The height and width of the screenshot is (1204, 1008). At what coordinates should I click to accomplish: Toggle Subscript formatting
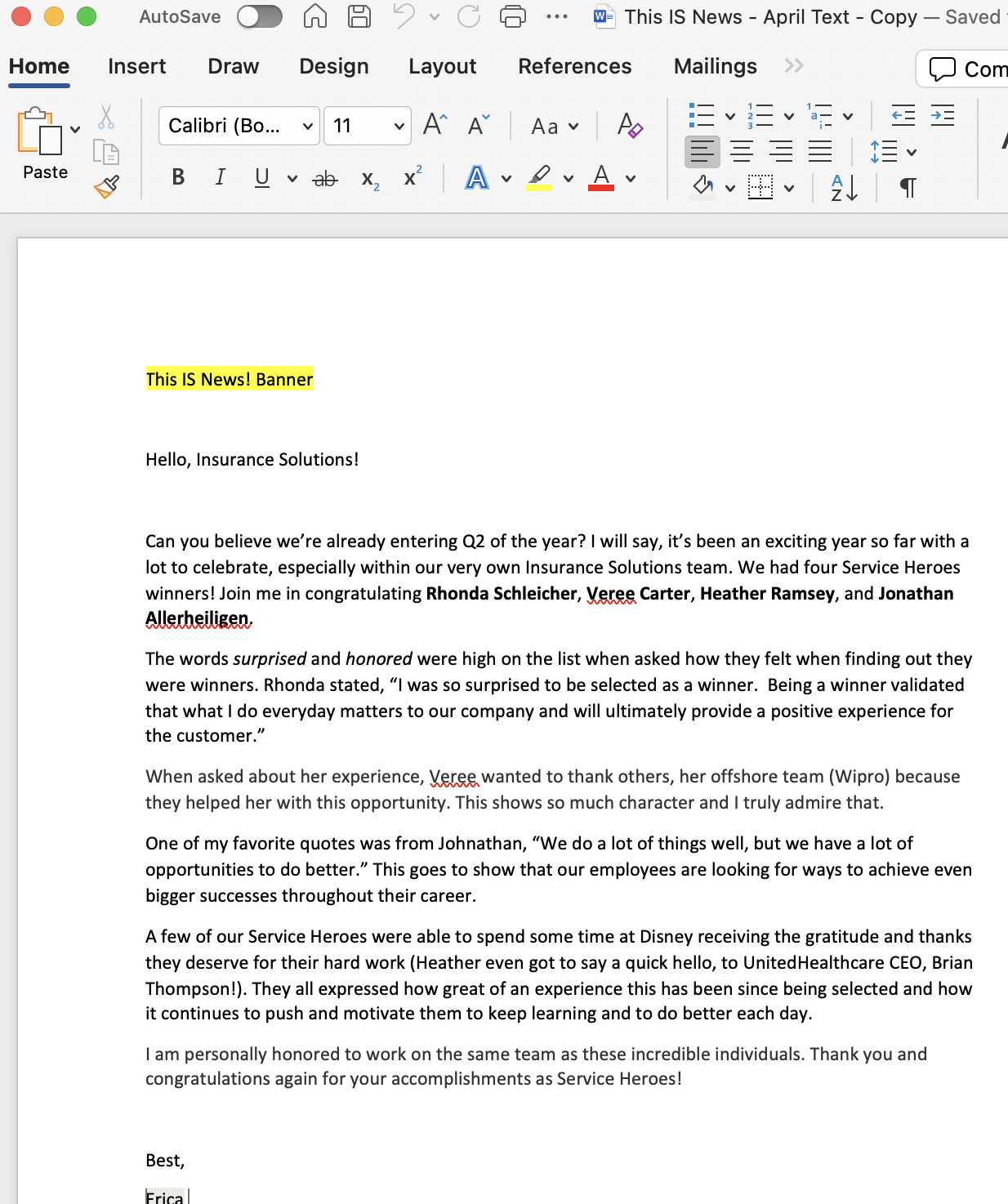[x=370, y=179]
